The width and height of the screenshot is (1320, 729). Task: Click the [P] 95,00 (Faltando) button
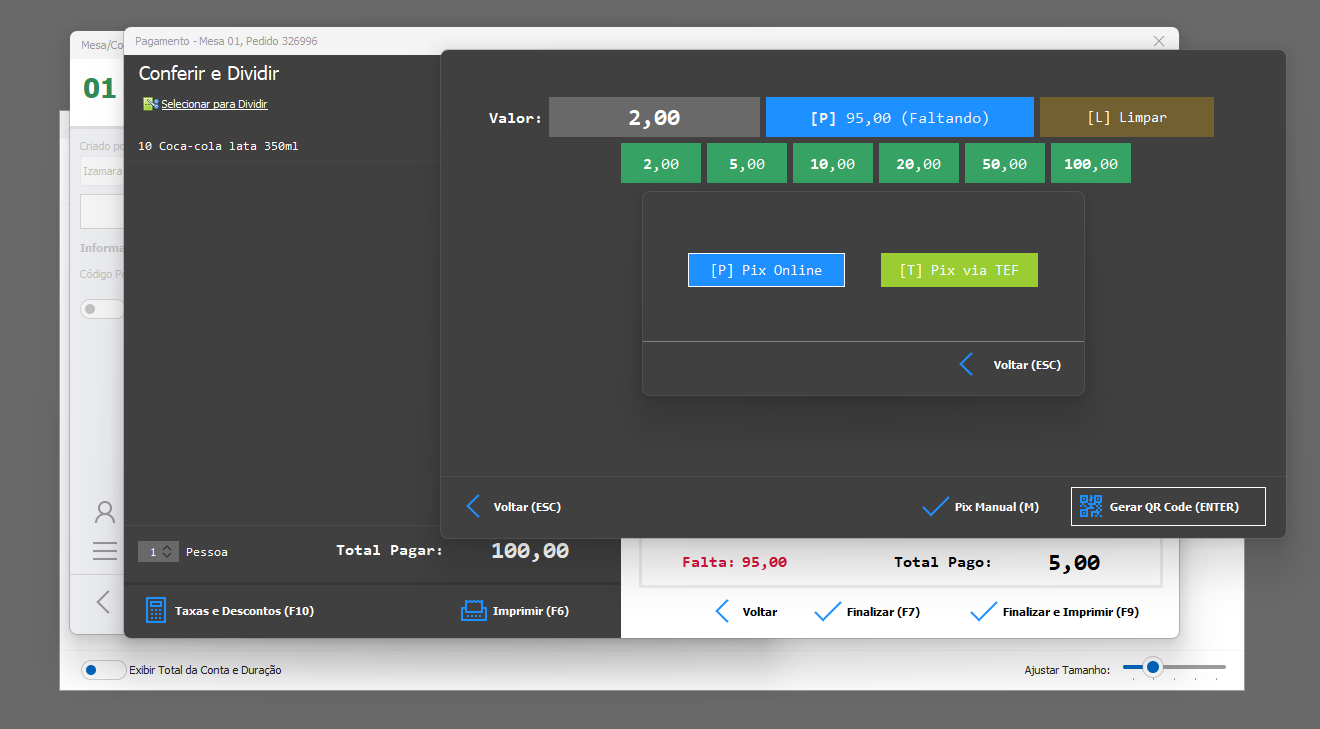click(x=899, y=117)
